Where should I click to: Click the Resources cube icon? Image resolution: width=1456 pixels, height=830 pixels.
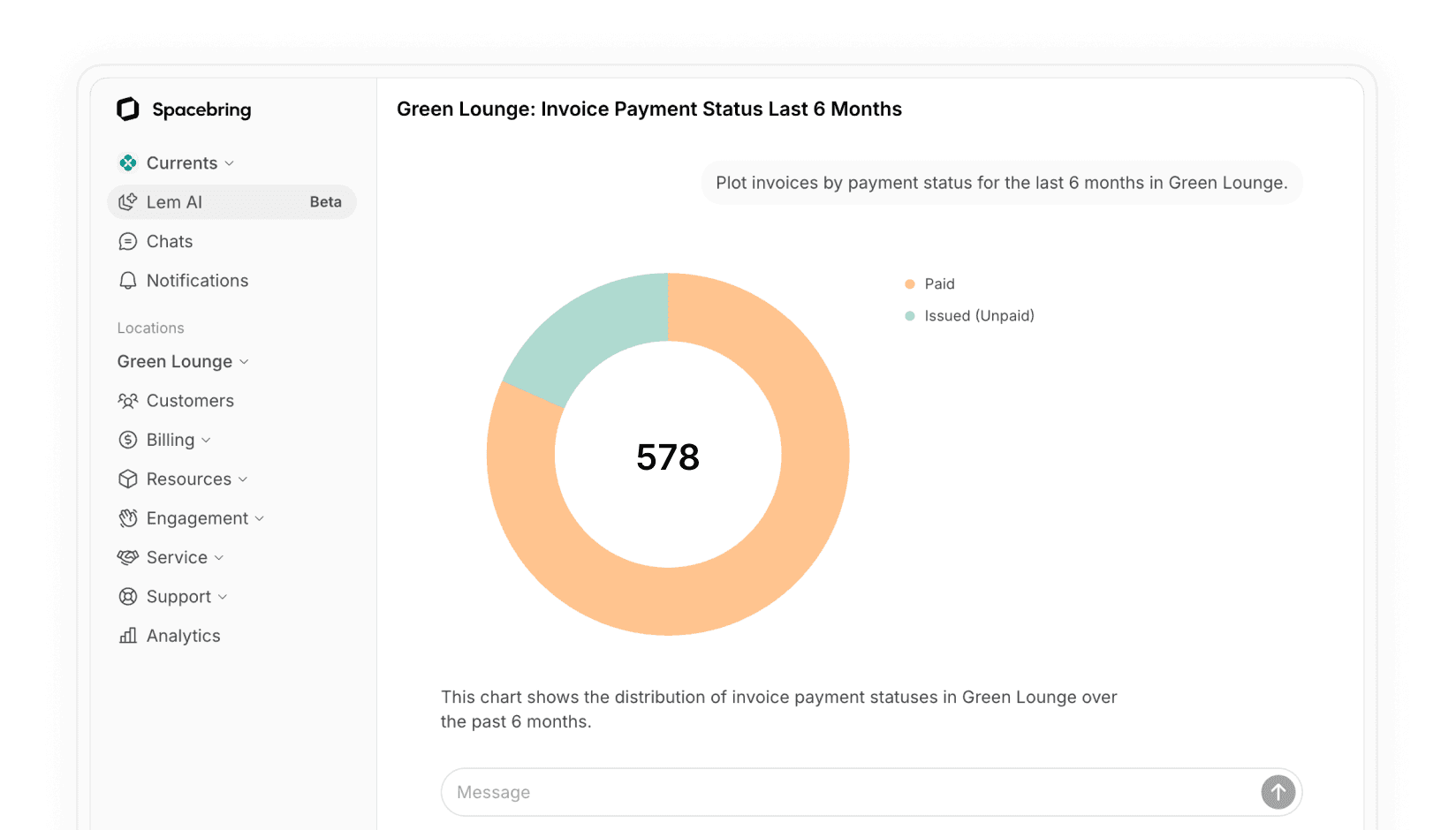coord(128,479)
